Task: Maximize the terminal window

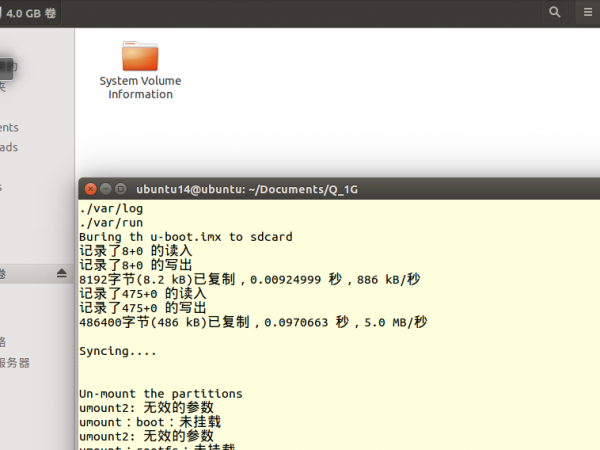Action: point(120,189)
